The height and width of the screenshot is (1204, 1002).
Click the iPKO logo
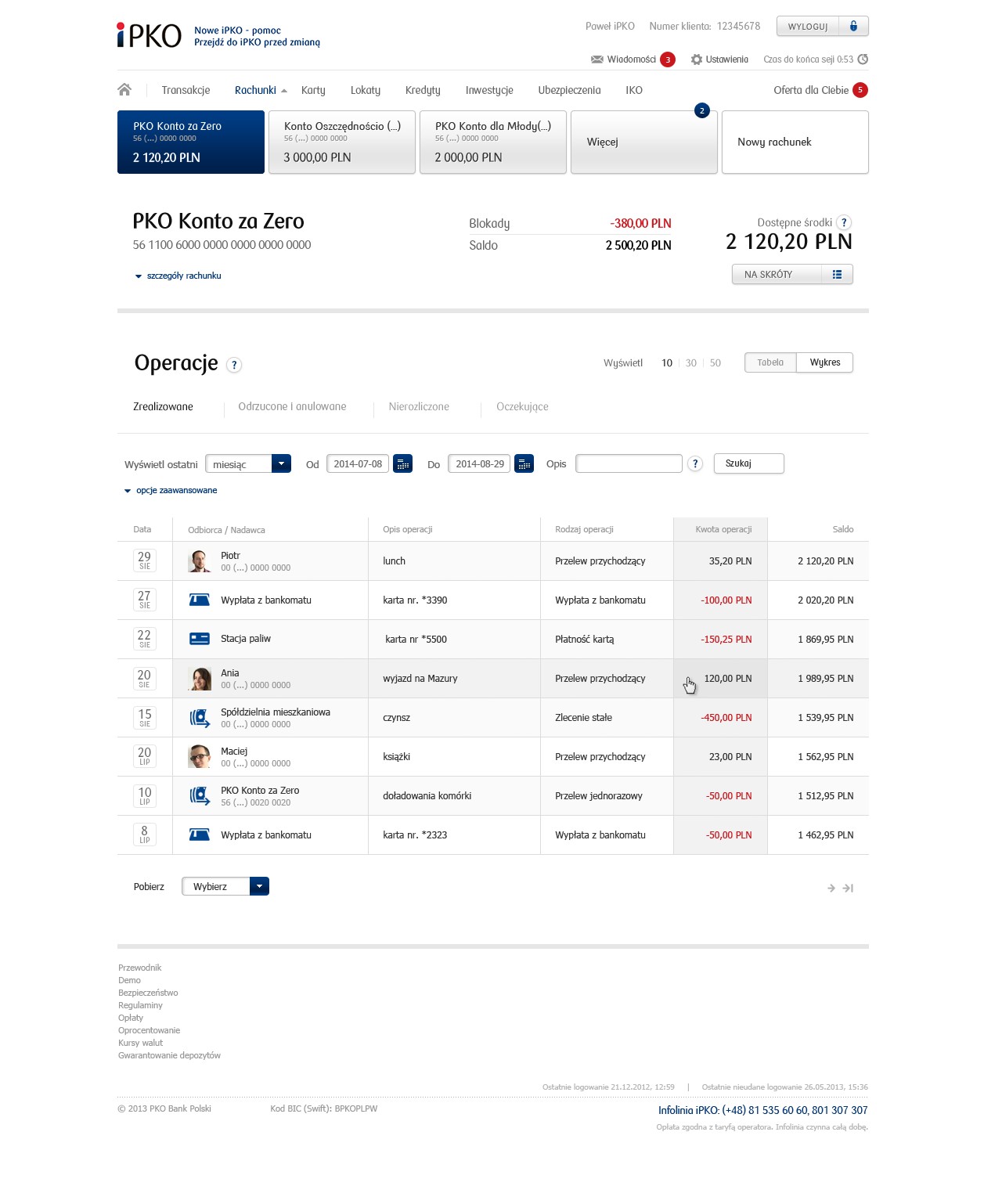click(x=149, y=35)
